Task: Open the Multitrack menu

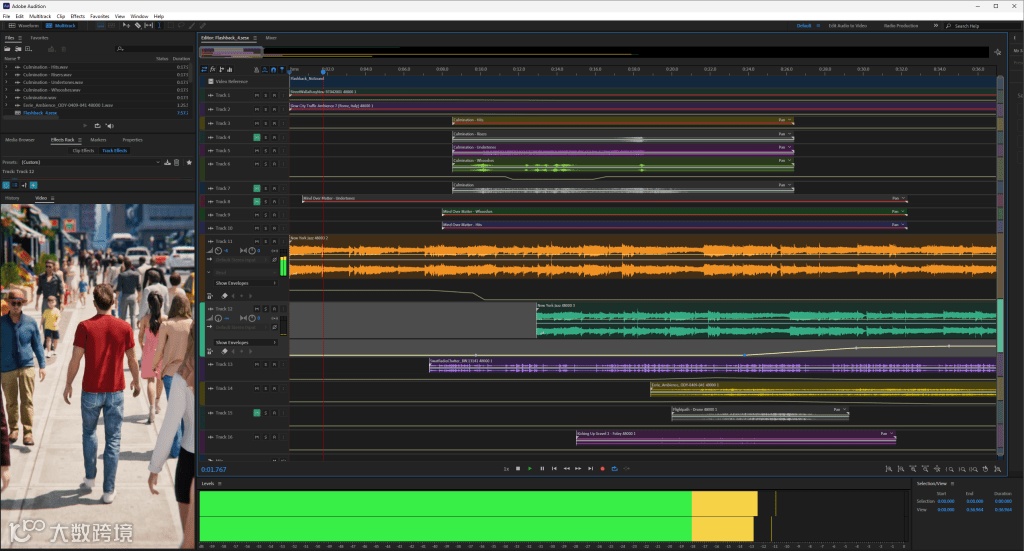Action: [40, 17]
